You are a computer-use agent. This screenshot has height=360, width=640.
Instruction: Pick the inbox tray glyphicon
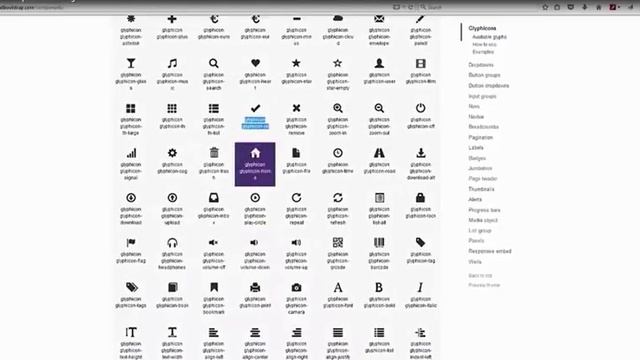point(213,198)
